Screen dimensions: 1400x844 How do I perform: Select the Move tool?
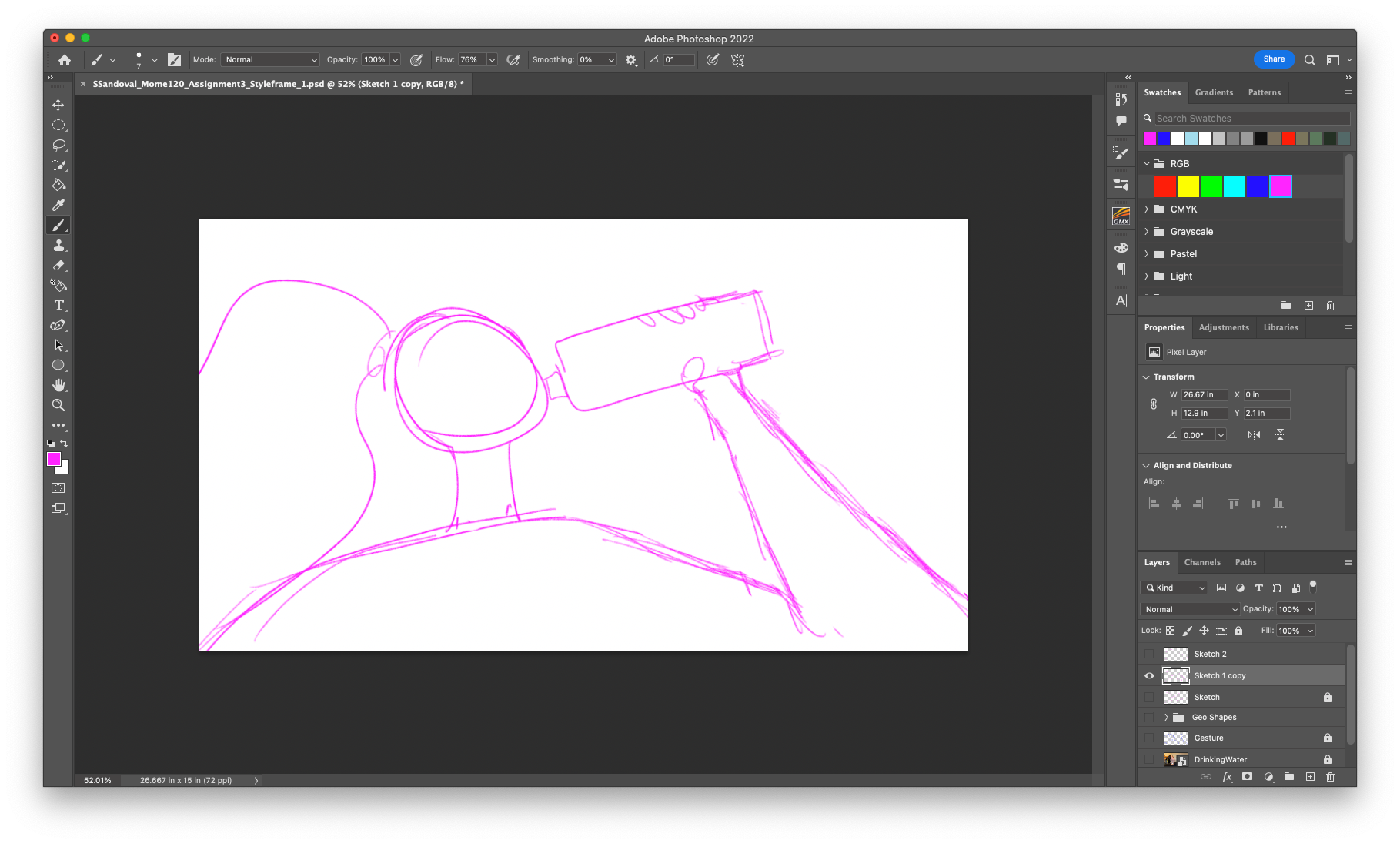click(58, 105)
